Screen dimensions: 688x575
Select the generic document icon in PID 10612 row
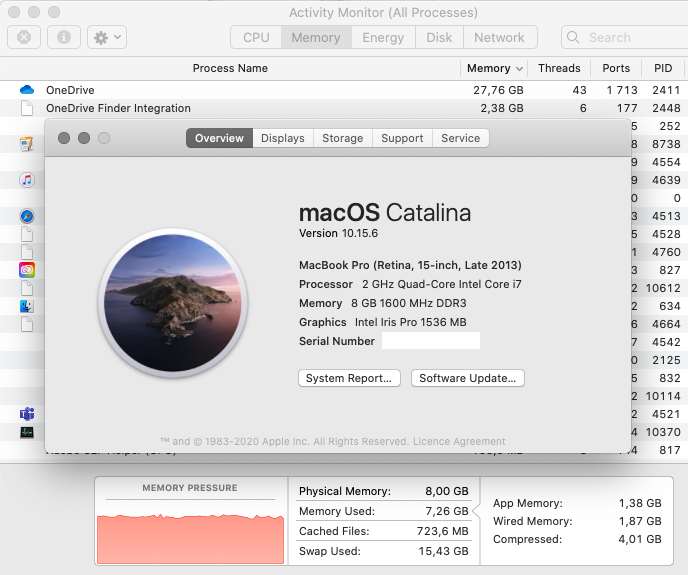pos(27,288)
